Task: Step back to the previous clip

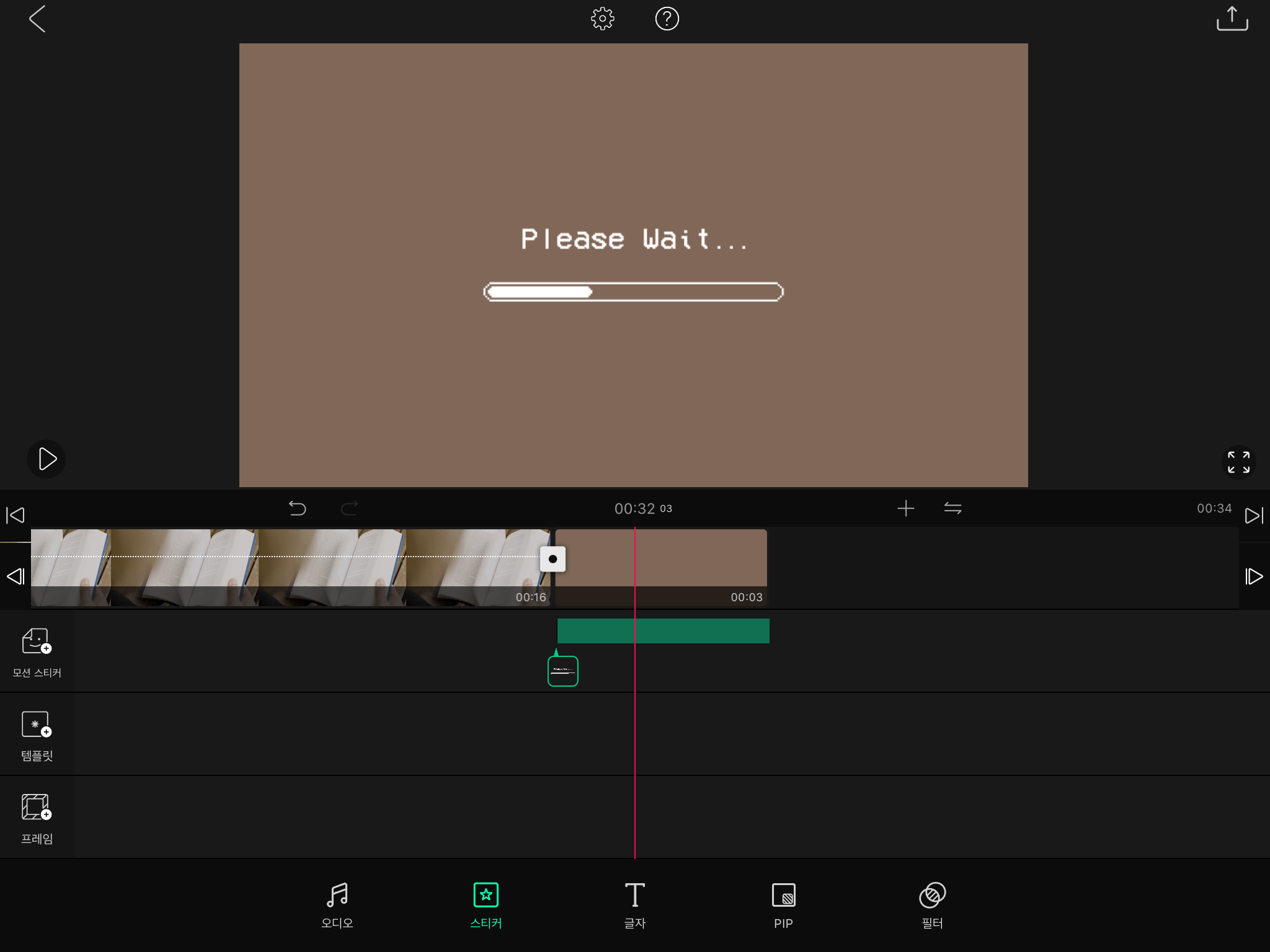Action: pyautogui.click(x=15, y=576)
